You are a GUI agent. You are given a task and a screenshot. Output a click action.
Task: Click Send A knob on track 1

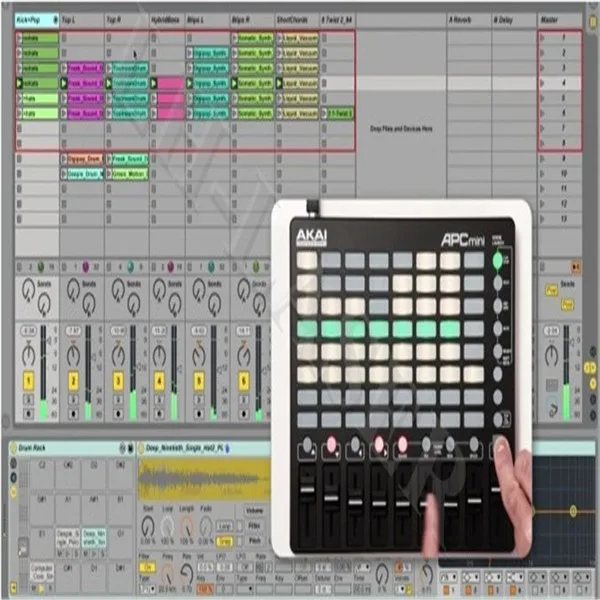[x=28, y=290]
